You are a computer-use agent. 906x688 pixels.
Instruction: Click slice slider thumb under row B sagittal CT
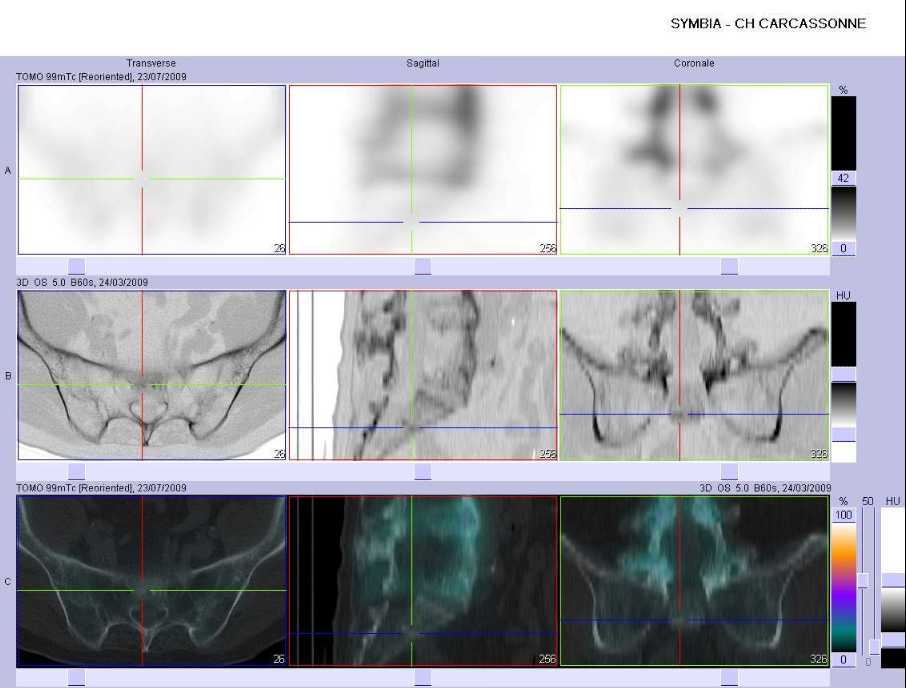pyautogui.click(x=423, y=471)
